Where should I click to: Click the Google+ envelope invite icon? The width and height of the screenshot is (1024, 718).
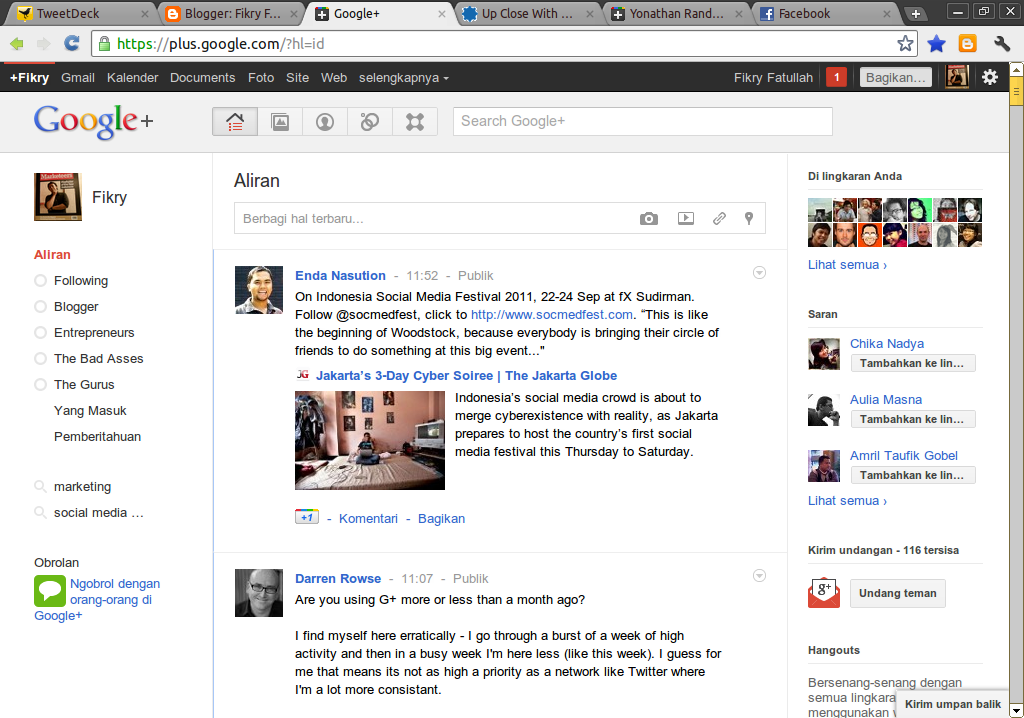pos(824,593)
